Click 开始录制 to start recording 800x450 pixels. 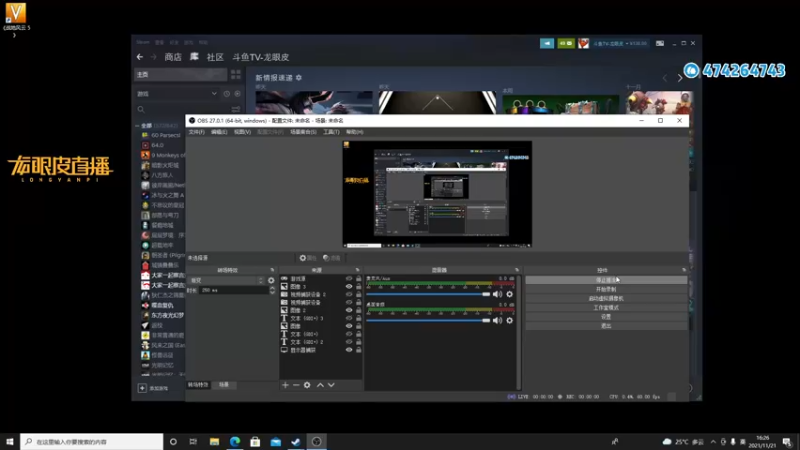606,289
